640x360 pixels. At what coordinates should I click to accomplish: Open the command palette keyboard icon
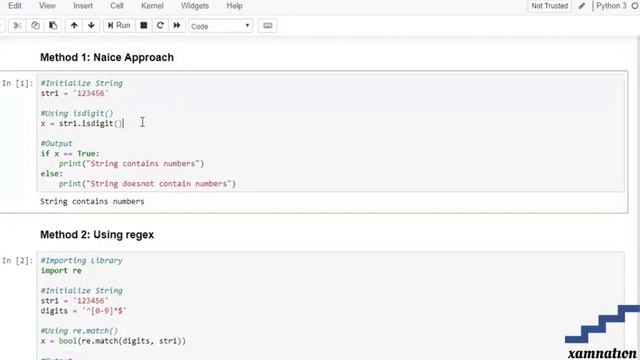tap(268, 26)
